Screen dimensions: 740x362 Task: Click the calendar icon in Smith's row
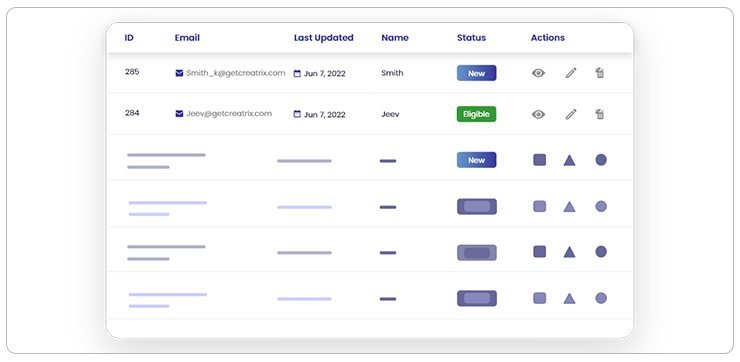tap(297, 74)
